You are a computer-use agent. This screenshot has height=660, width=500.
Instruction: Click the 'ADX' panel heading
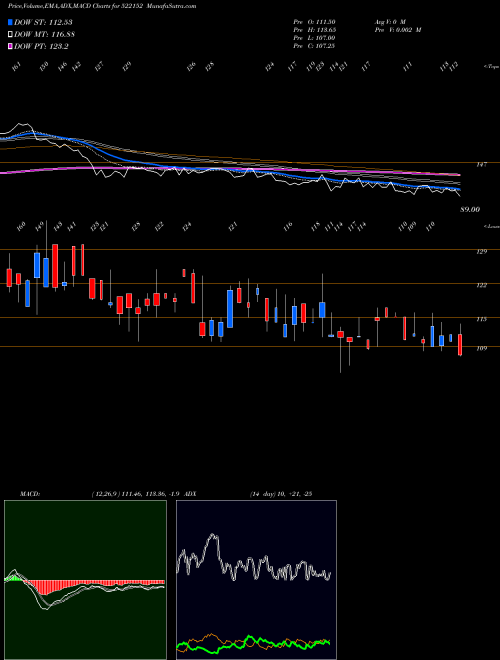tap(190, 494)
